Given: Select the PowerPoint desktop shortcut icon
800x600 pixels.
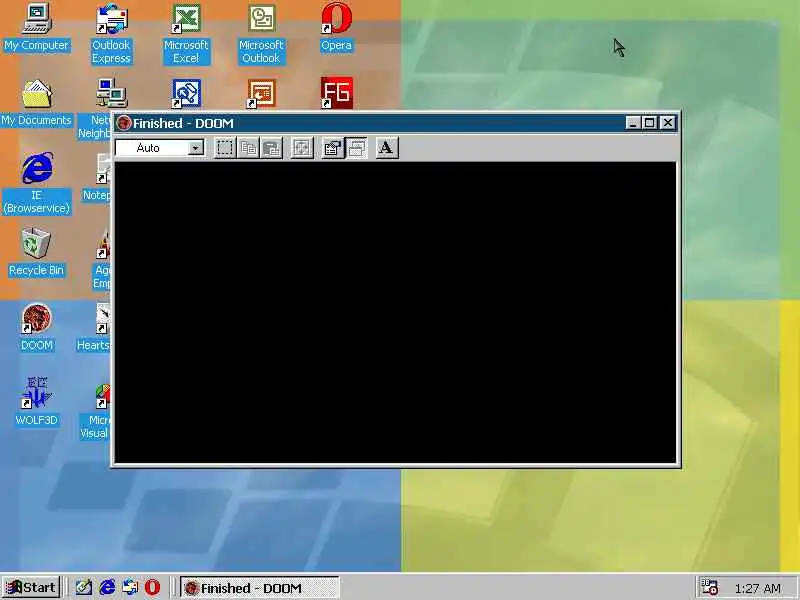Looking at the screenshot, I should point(261,94).
